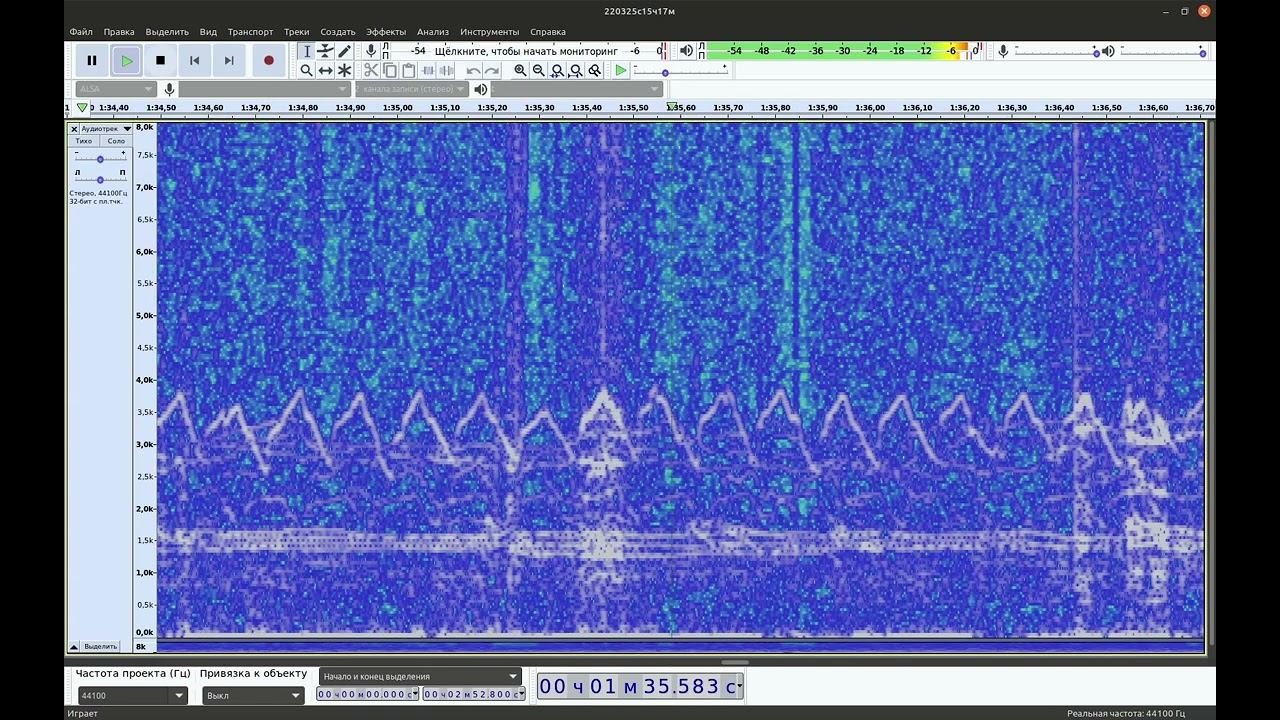Click the recording meter microphone icon
This screenshot has width=1280, height=720.
pos(371,51)
